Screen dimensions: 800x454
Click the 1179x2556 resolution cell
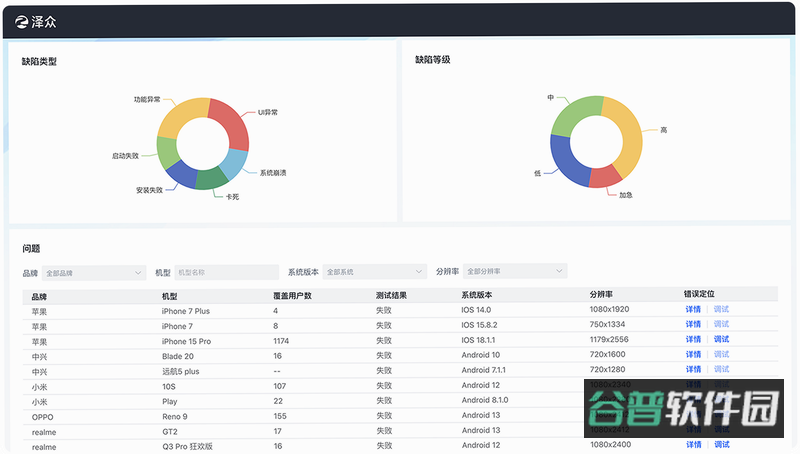[609, 339]
